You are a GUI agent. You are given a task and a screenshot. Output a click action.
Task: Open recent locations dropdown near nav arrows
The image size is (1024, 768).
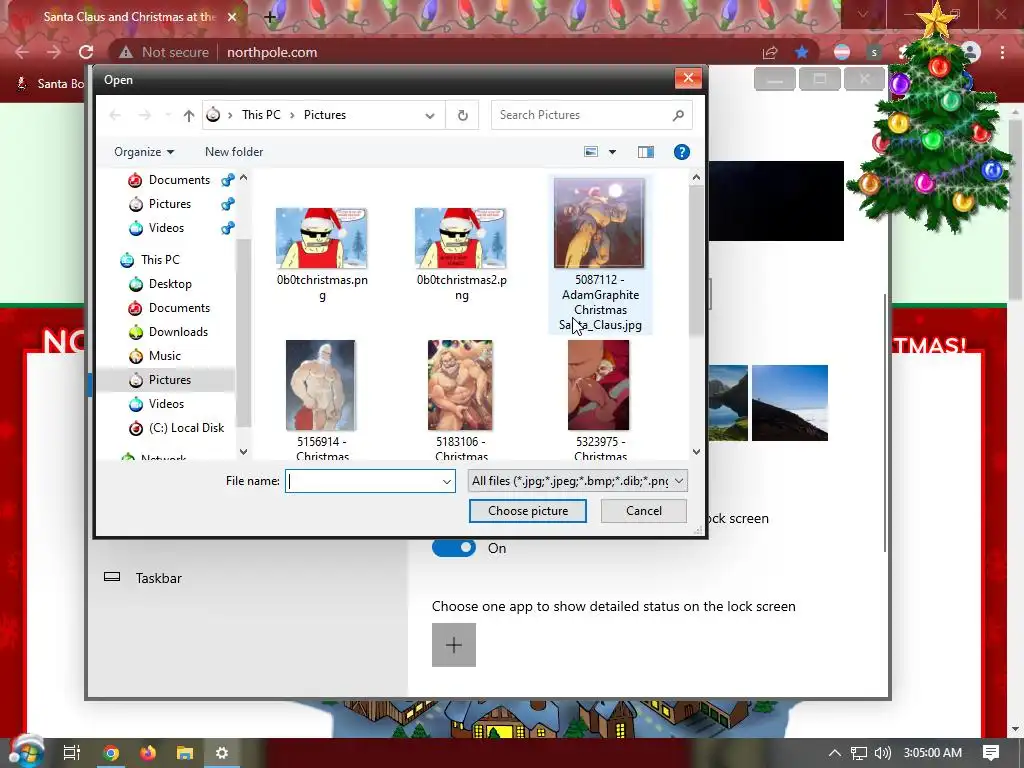pyautogui.click(x=168, y=116)
